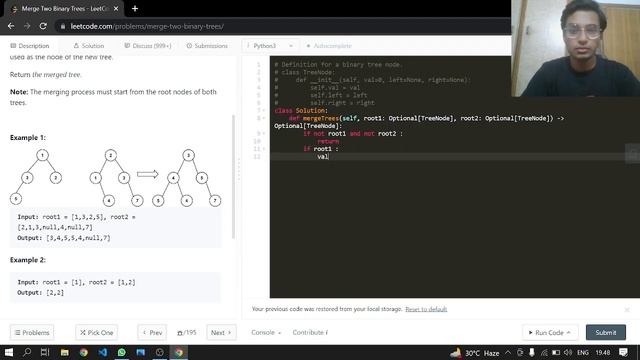Fold the 'if not root1' line arrow
This screenshot has width=640, height=360.
(264, 133)
